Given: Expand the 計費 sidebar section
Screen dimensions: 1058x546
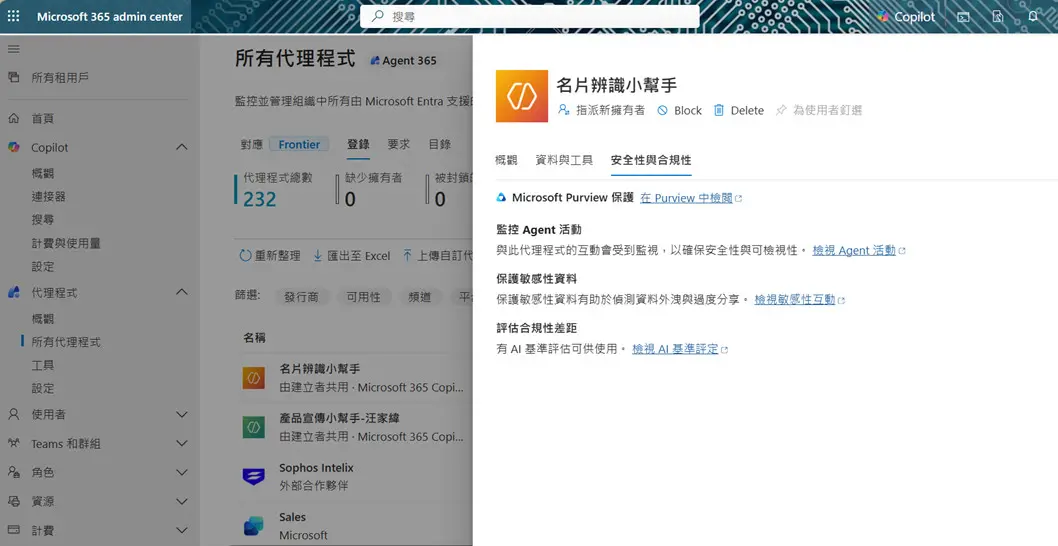Looking at the screenshot, I should (x=182, y=530).
